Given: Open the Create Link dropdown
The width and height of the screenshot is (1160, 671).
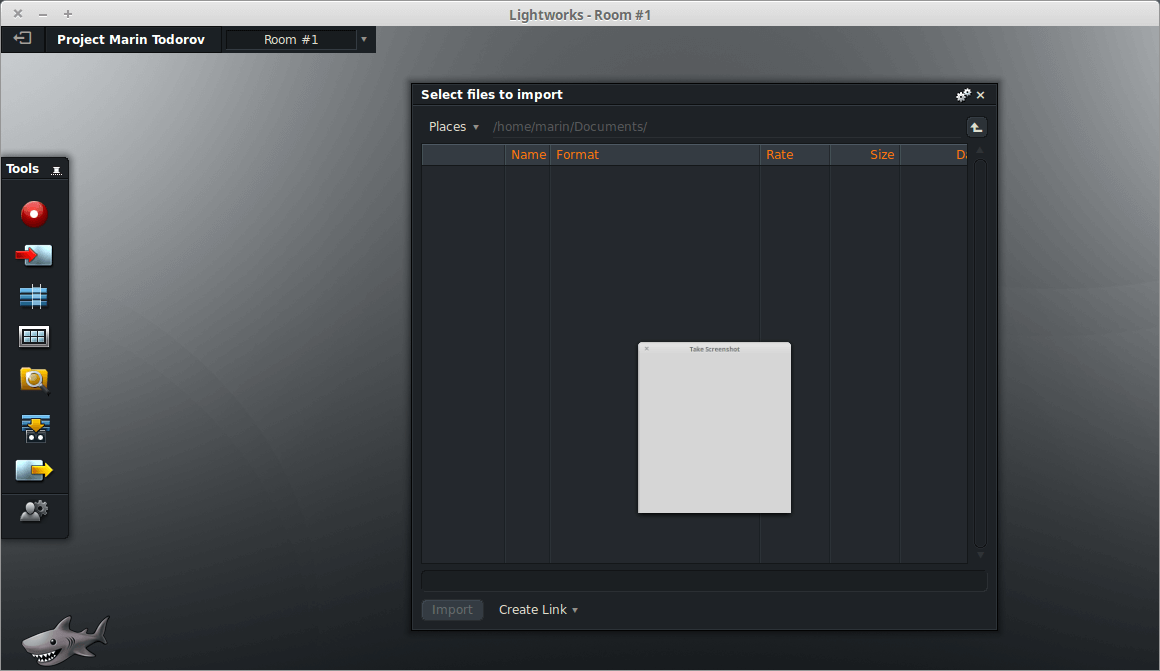Looking at the screenshot, I should coord(538,610).
